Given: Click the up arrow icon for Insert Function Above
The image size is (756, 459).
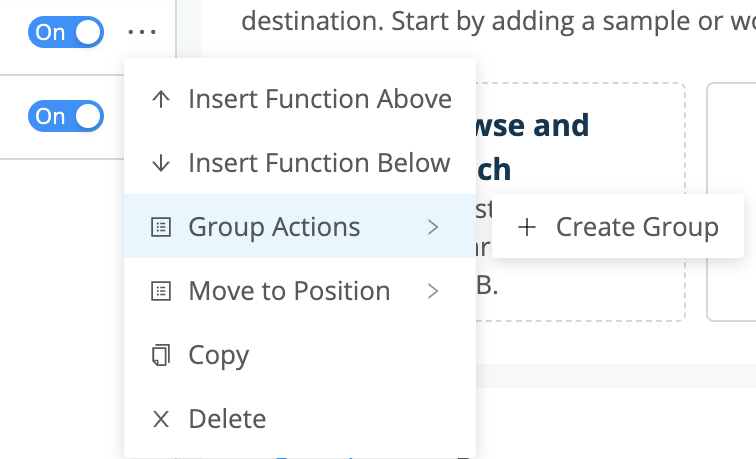Looking at the screenshot, I should point(160,99).
